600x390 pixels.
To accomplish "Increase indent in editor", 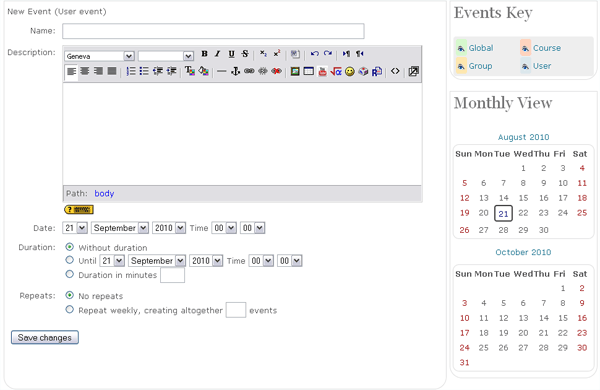I will coord(171,72).
